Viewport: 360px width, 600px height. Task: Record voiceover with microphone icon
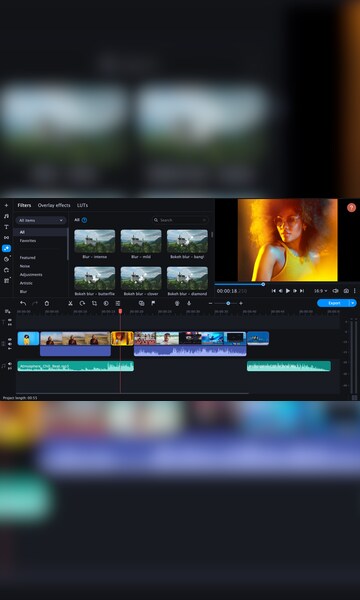(189, 303)
